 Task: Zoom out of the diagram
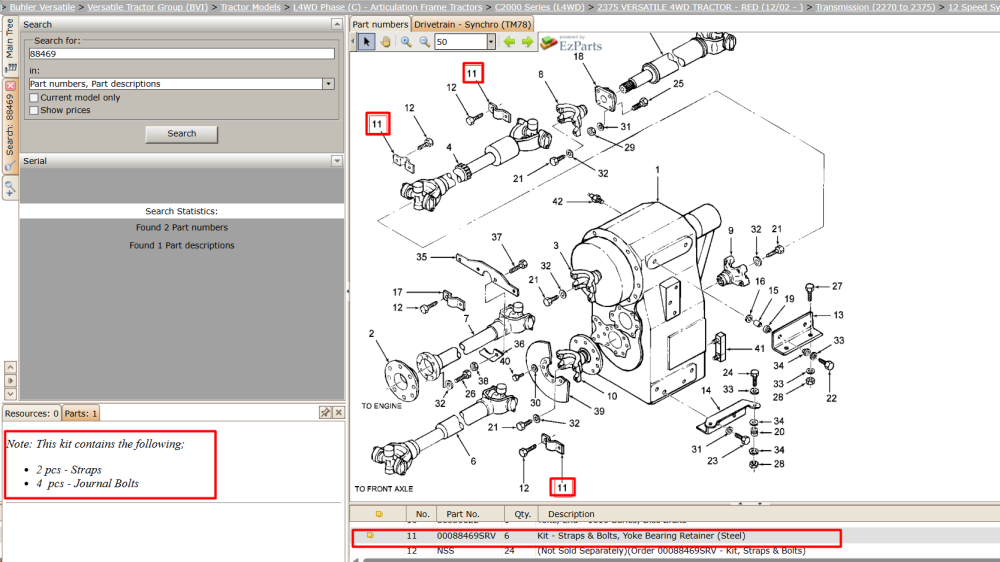click(425, 42)
